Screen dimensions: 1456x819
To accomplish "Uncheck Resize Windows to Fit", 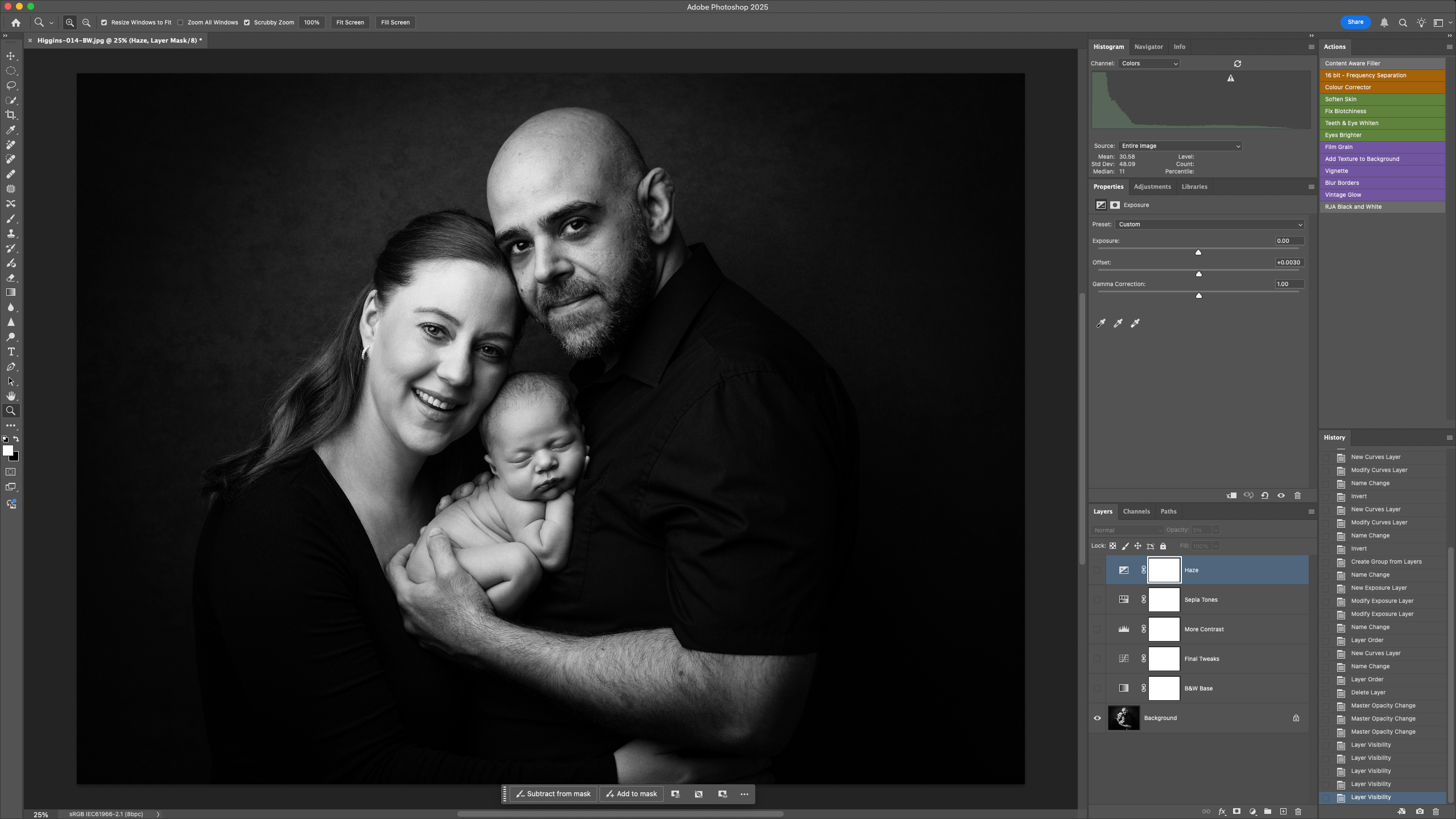I will click(104, 23).
